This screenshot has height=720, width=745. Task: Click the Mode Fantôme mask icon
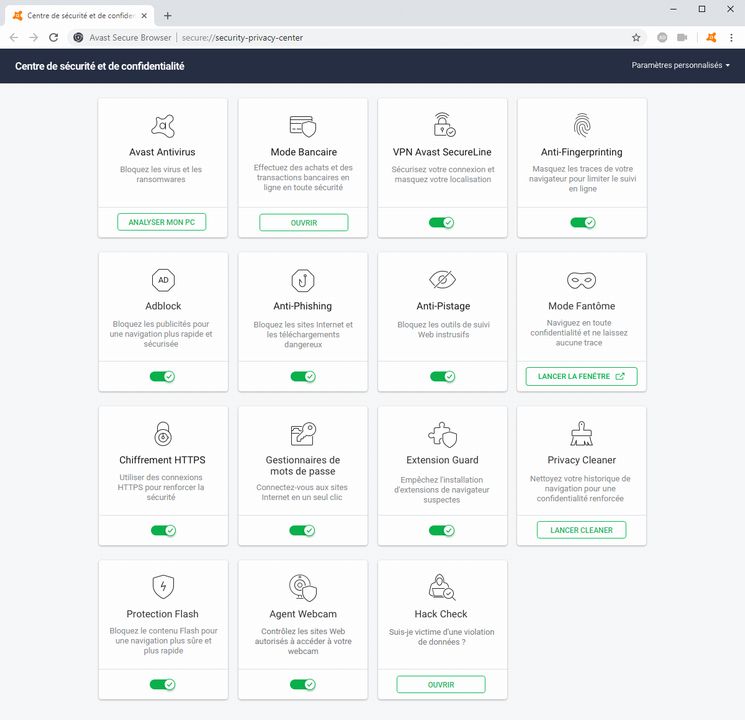[582, 280]
